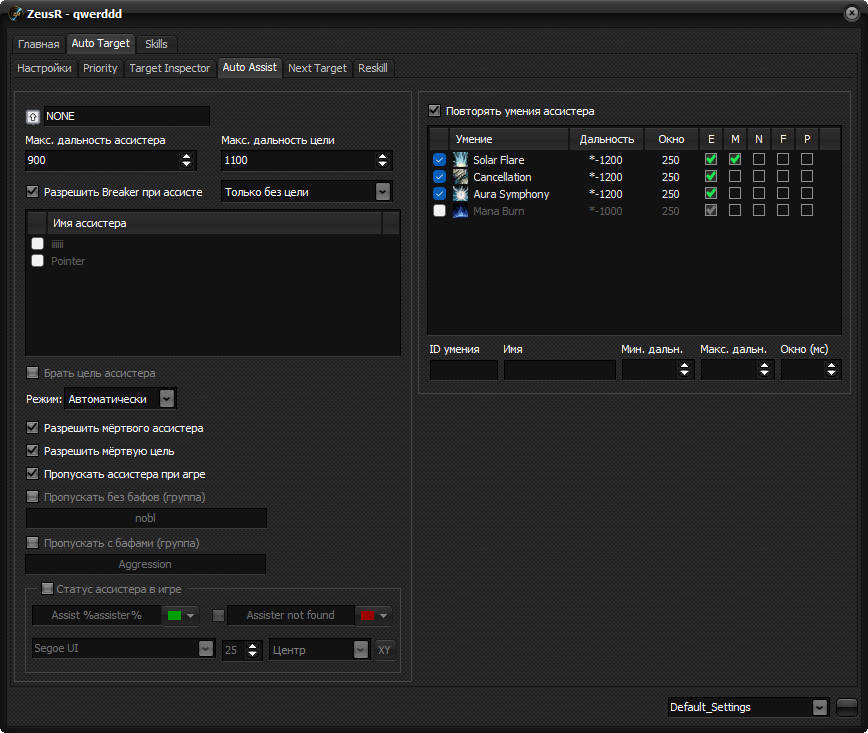
Task: Uncheck the Solar Flare row checkbox
Action: pyautogui.click(x=440, y=160)
